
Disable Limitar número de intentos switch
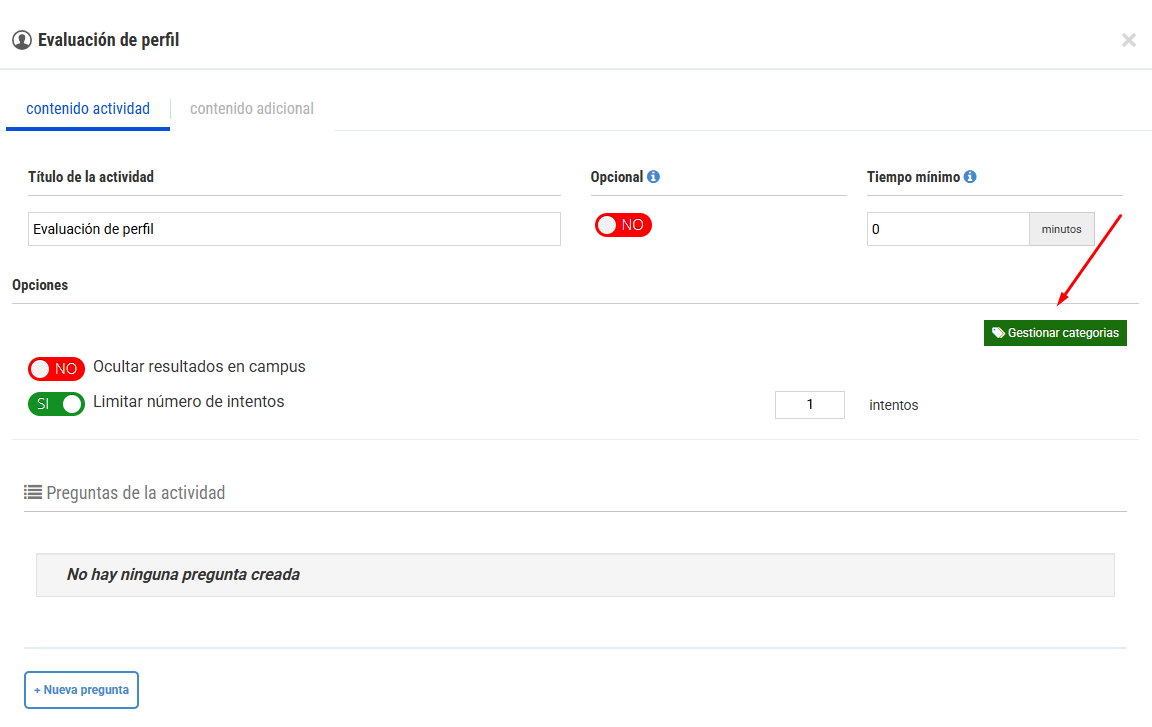pos(57,404)
